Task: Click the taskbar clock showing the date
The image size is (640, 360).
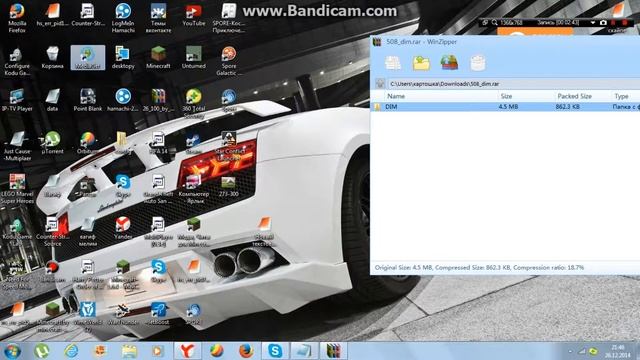Action: (x=618, y=351)
